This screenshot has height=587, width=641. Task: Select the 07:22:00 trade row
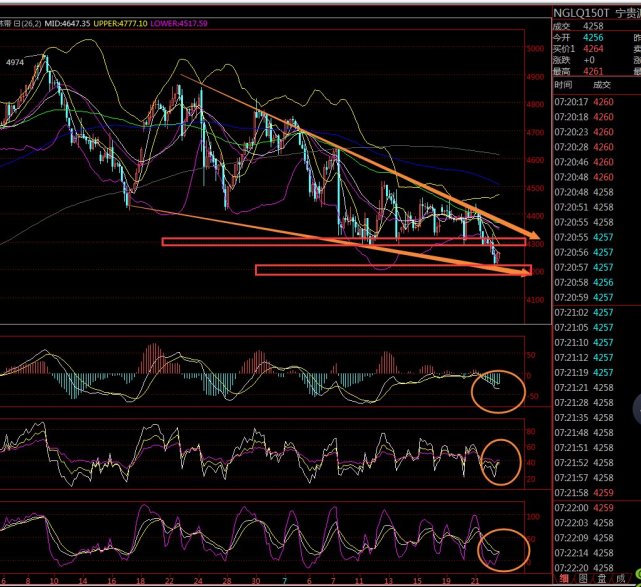click(x=584, y=508)
